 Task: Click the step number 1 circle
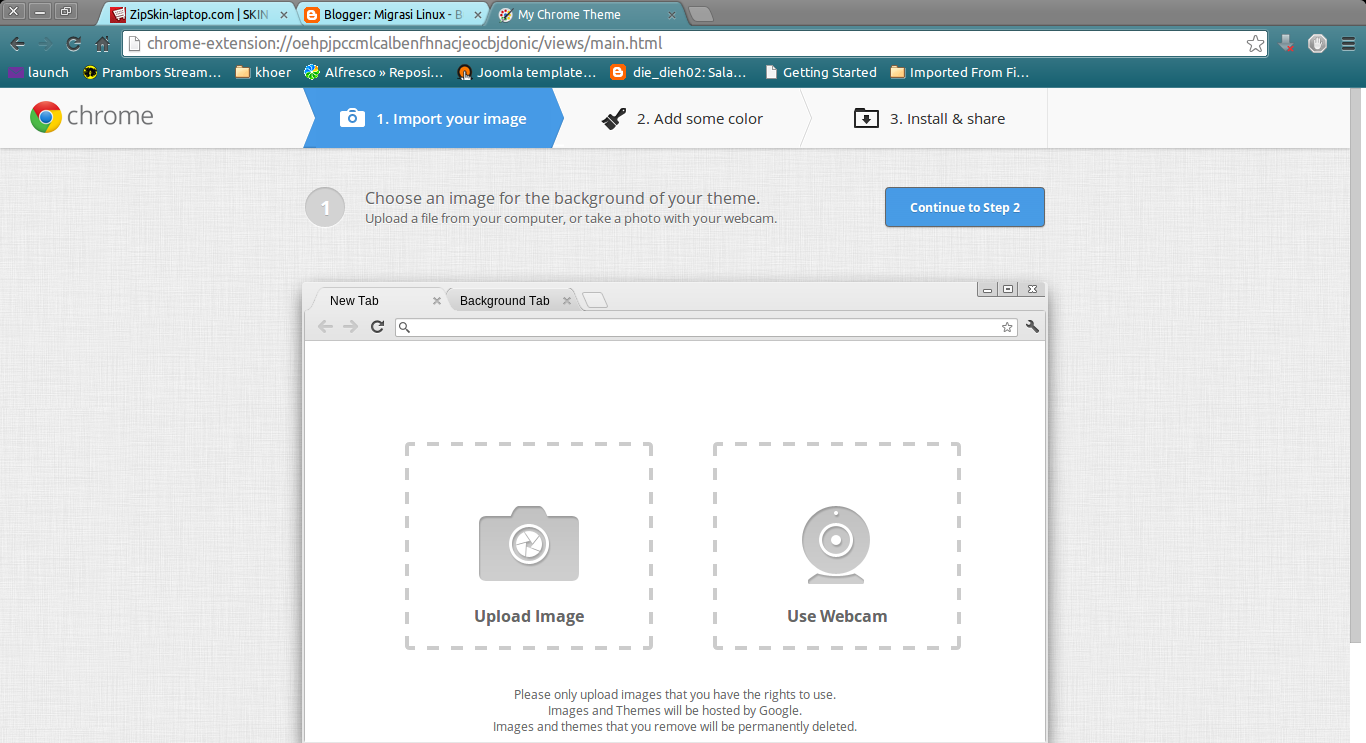(x=325, y=207)
